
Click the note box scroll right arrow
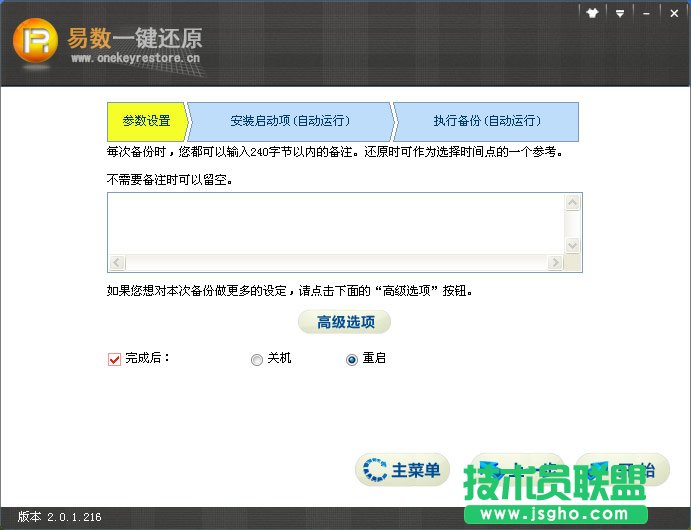pyautogui.click(x=555, y=263)
